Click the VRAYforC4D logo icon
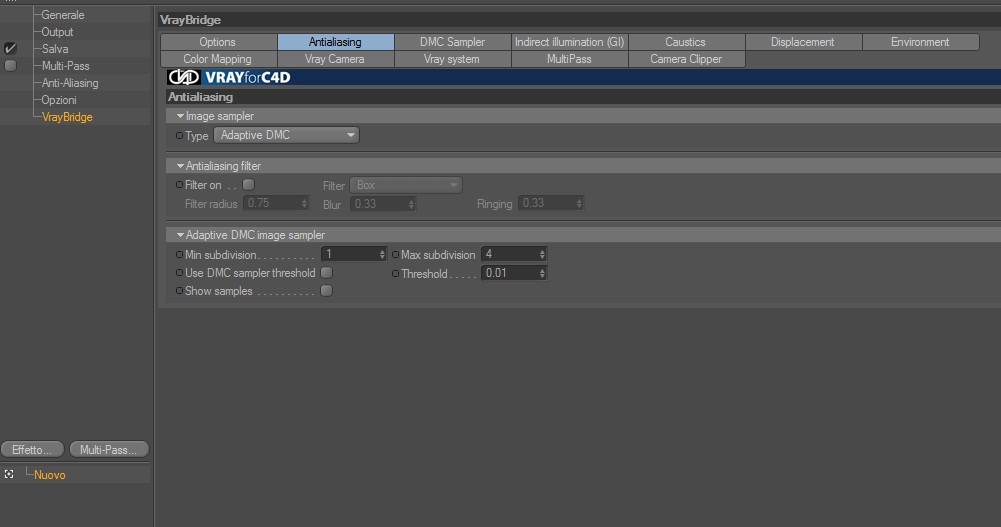The height and width of the screenshot is (527, 1001). (184, 77)
